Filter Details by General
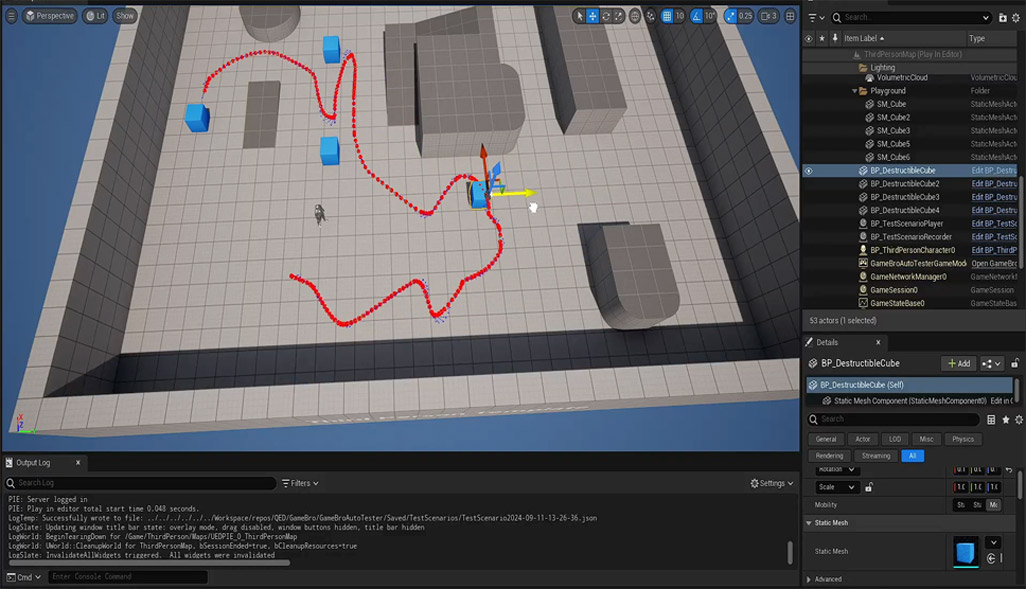1026x589 pixels. pyautogui.click(x=826, y=439)
